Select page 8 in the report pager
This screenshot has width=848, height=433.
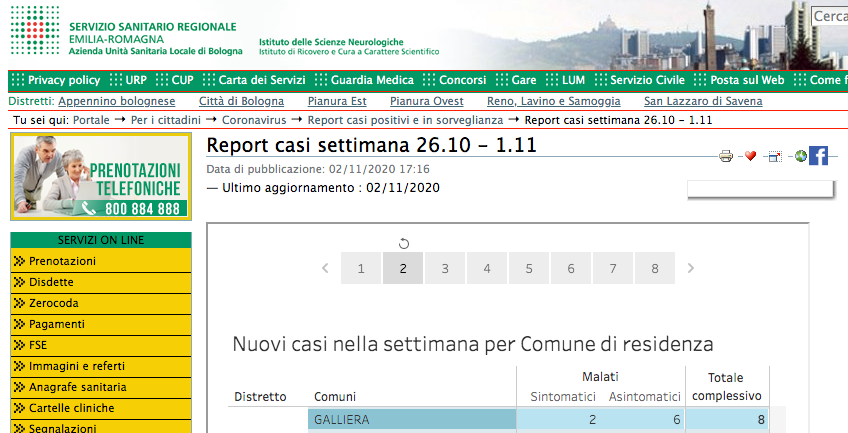click(654, 268)
